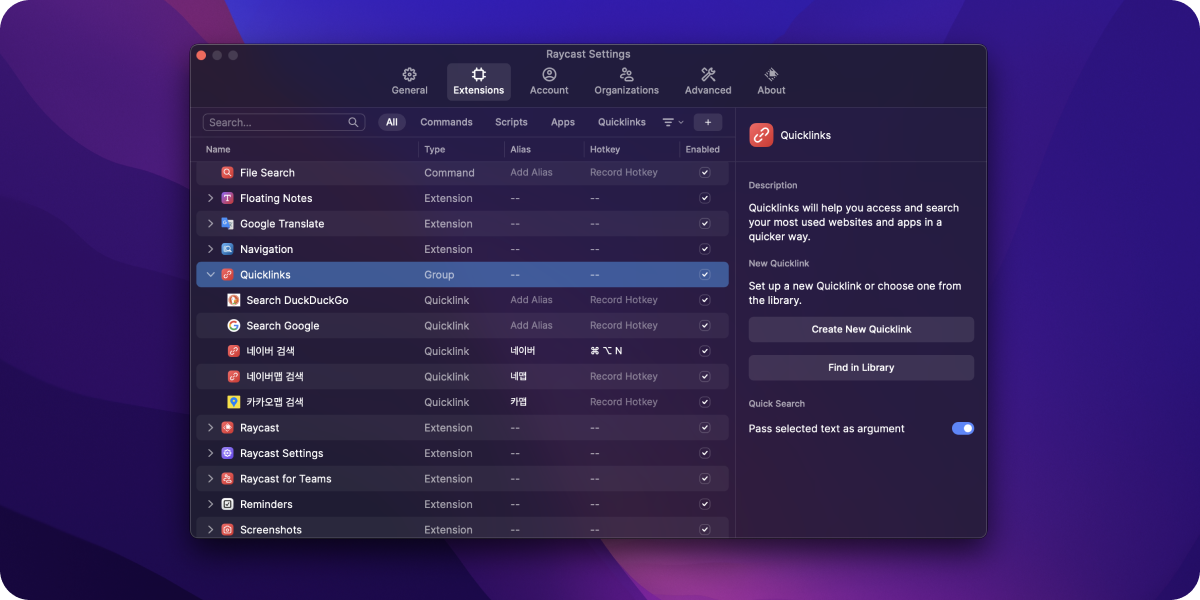Uncheck 카카오맵 검색 enabled checkbox
This screenshot has height=600, width=1200.
(705, 402)
